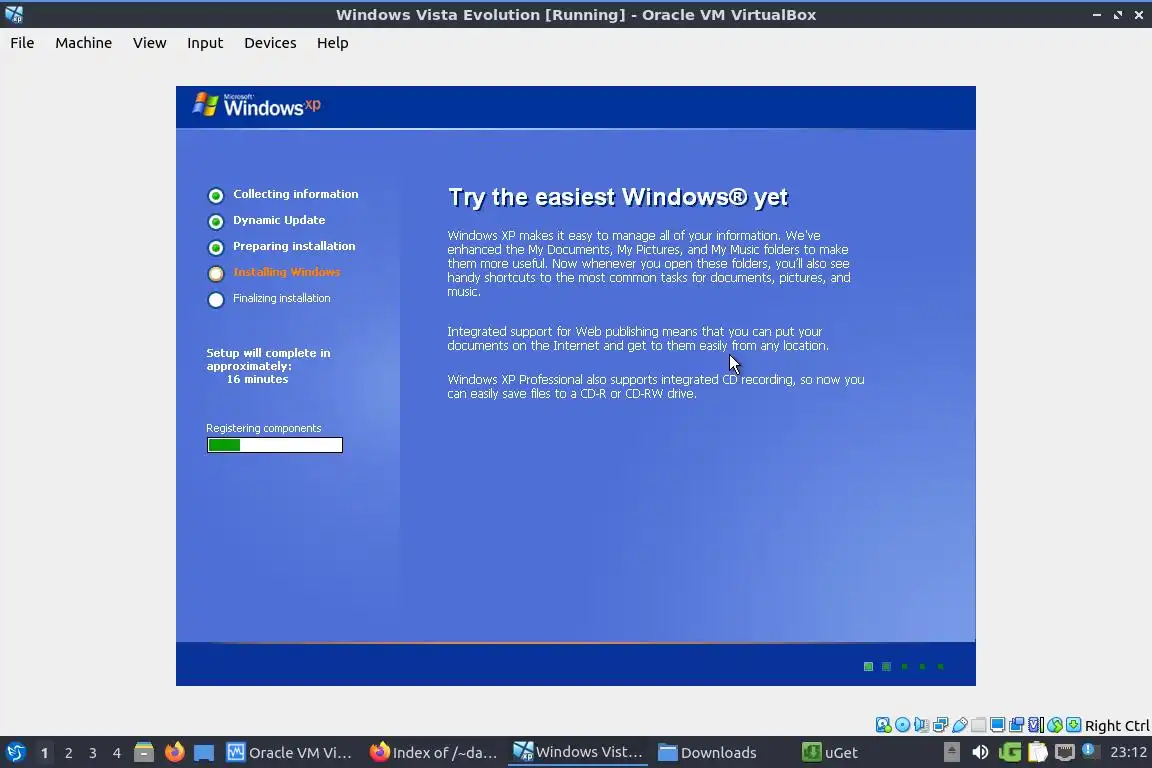Launch the file manager from the panel
The width and height of the screenshot is (1152, 768).
coord(144,753)
